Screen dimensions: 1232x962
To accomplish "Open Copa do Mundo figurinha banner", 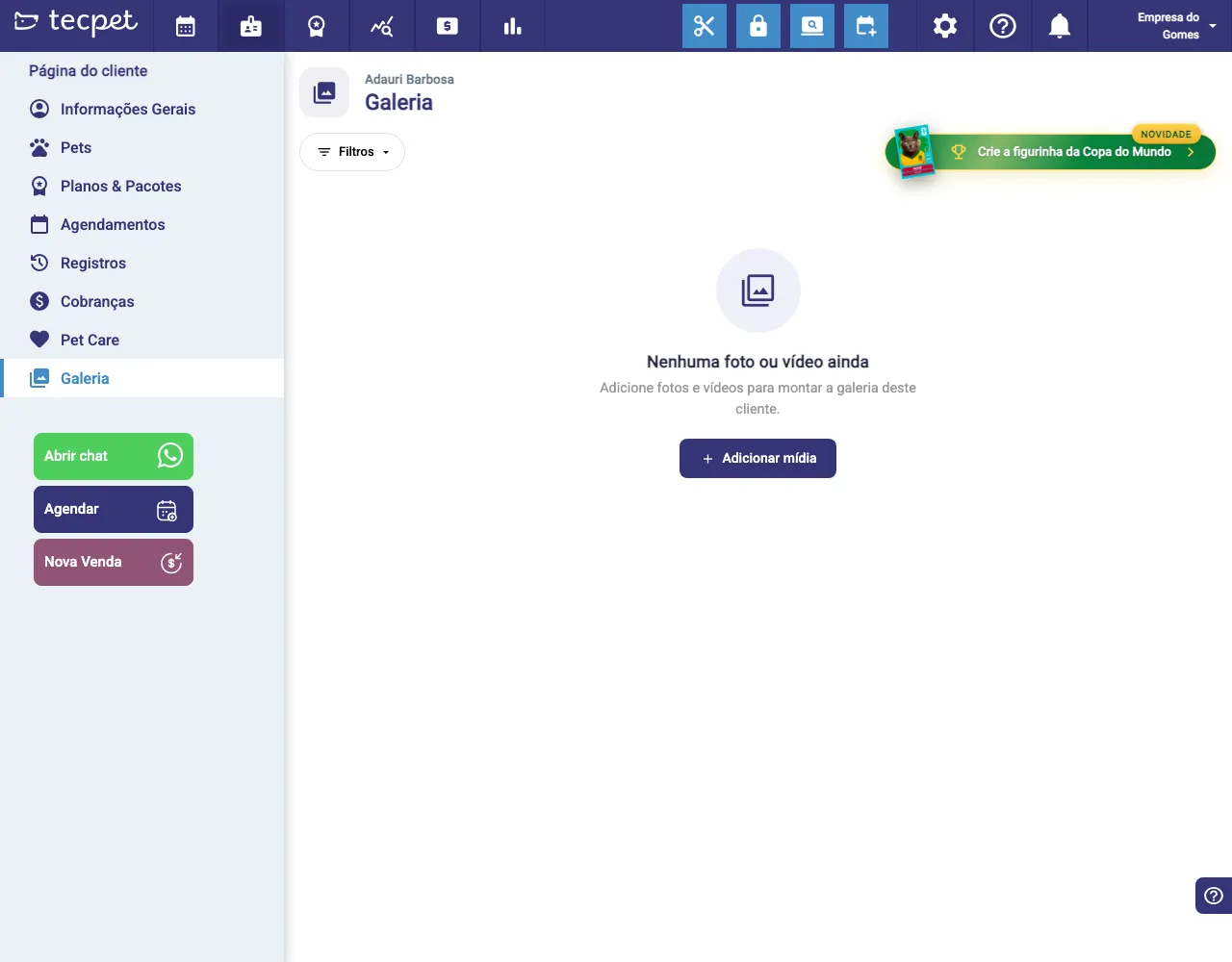I will pyautogui.click(x=1050, y=152).
